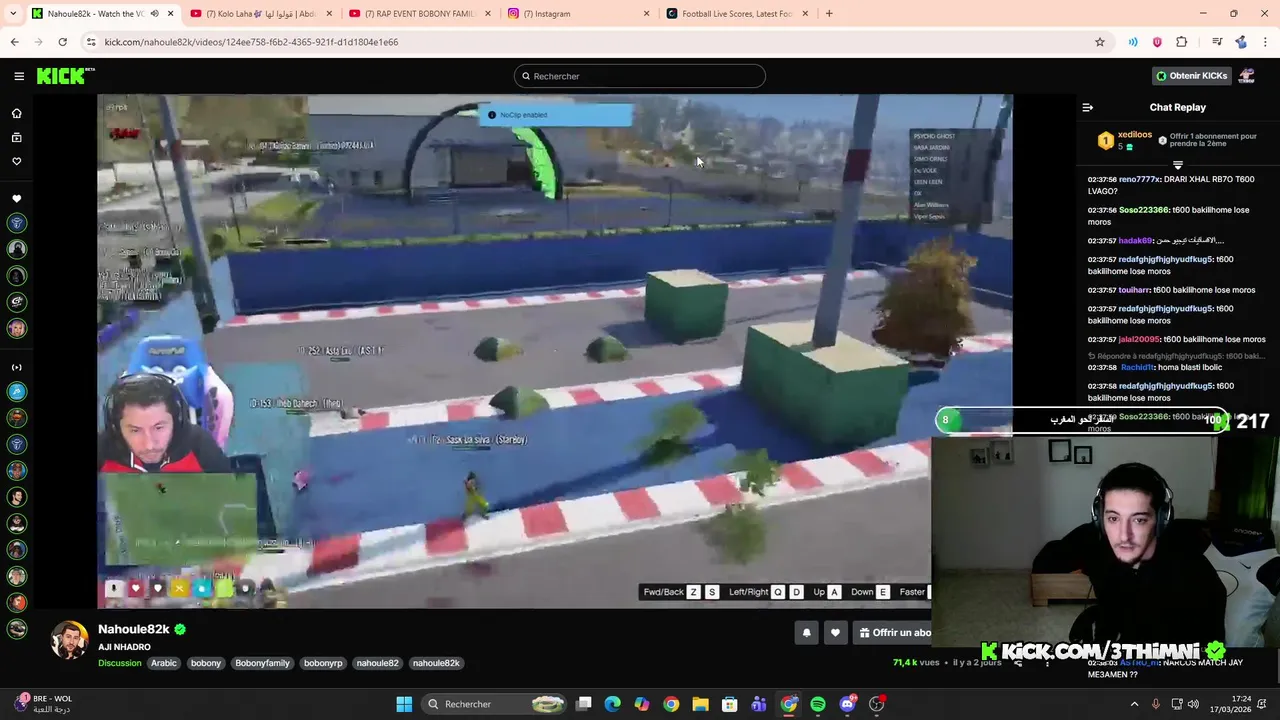Open File Explorer from the taskbar
The height and width of the screenshot is (720, 1280).
(x=700, y=704)
